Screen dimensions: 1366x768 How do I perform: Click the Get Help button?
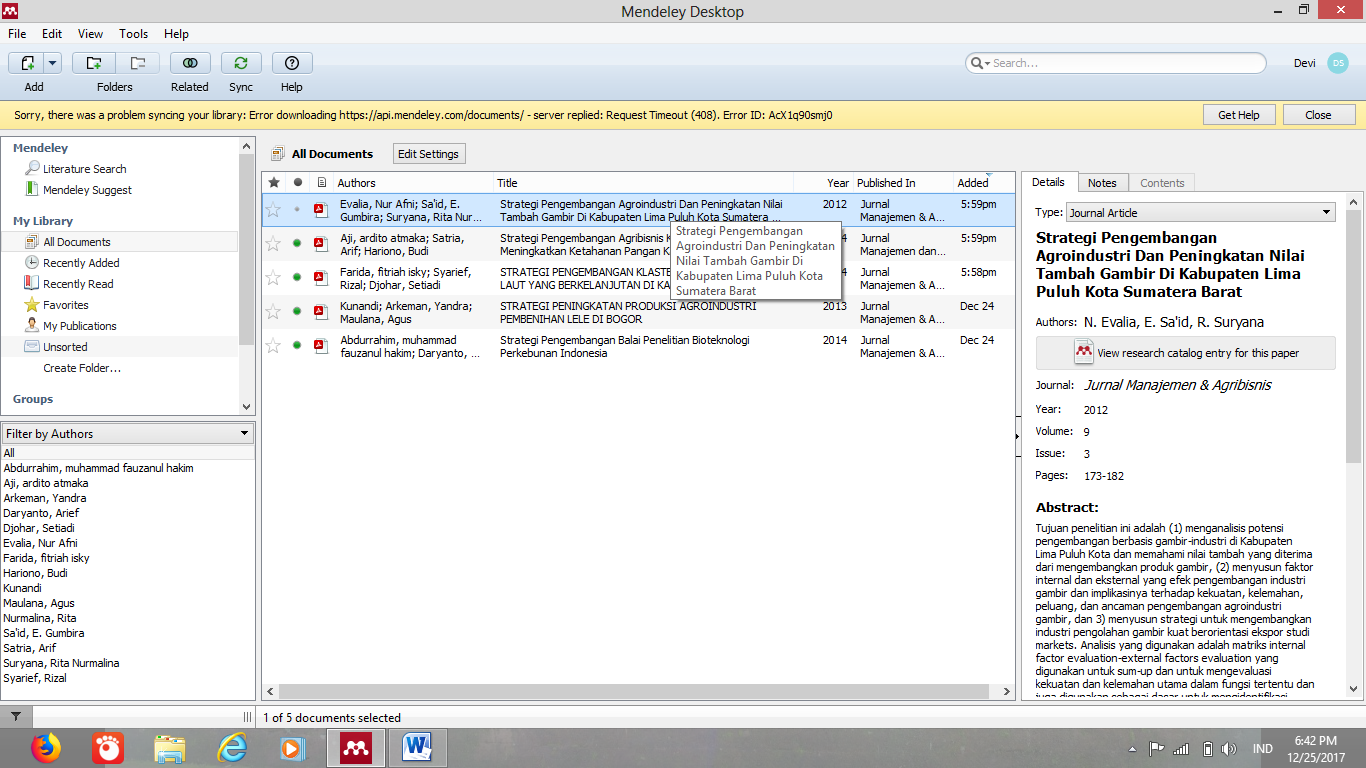point(1239,115)
